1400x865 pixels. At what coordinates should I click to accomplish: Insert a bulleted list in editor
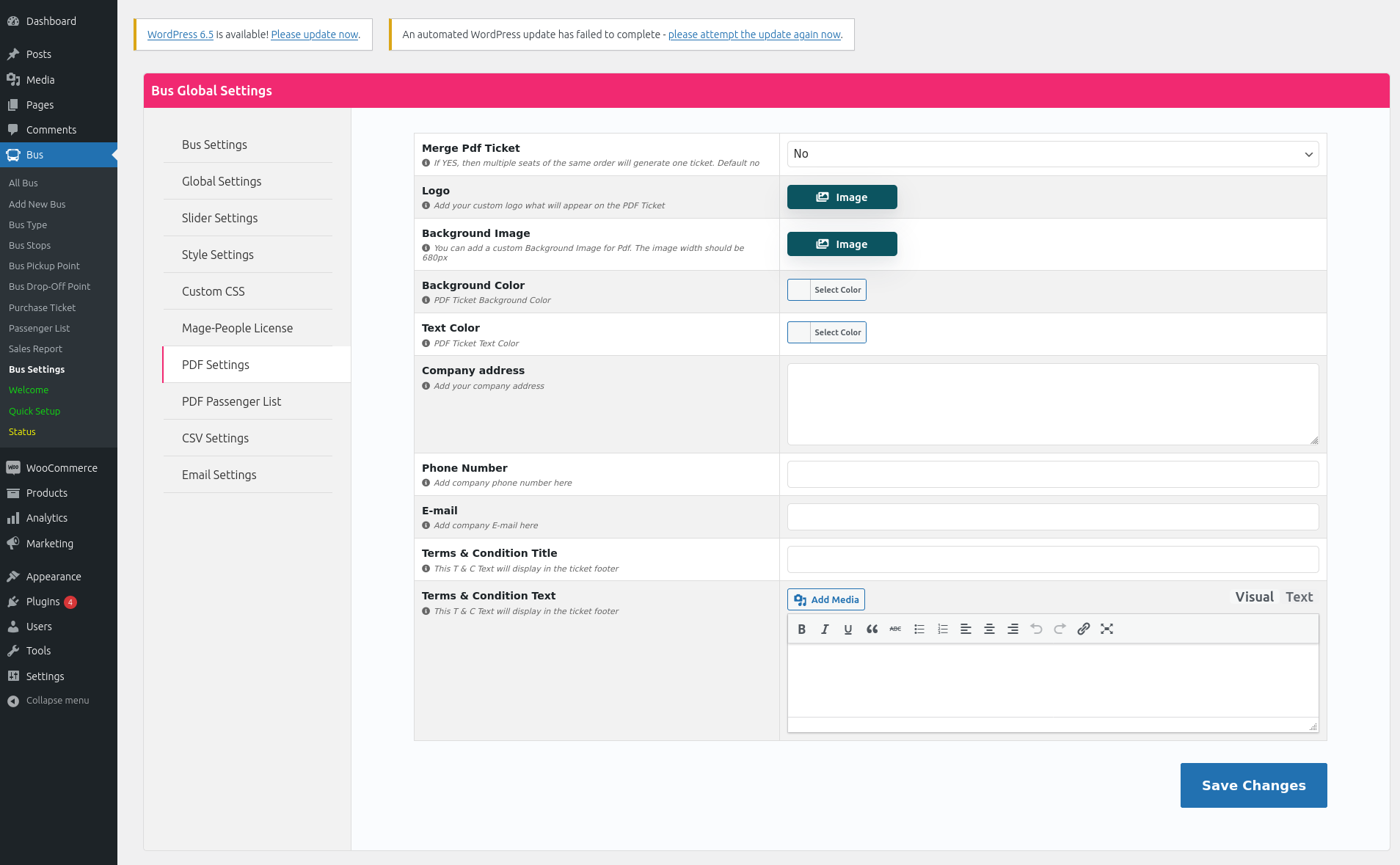(x=919, y=629)
